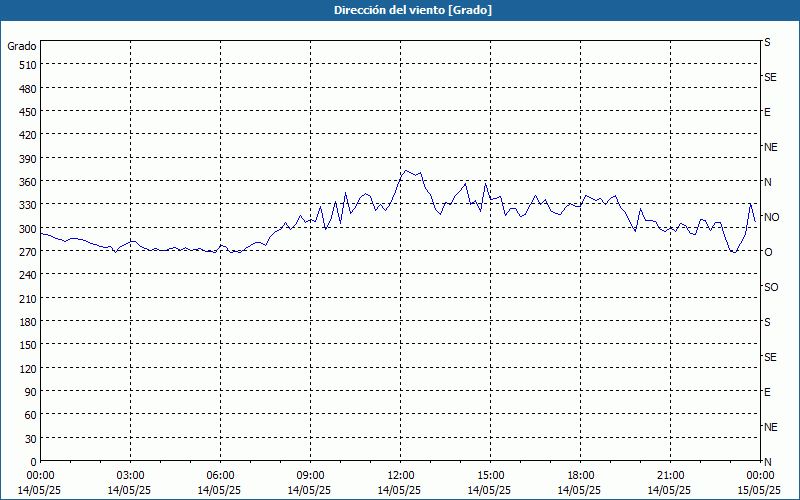Viewport: 800px width, 500px height.
Task: Click the 14/05/25 date under 18:00
Action: click(579, 490)
